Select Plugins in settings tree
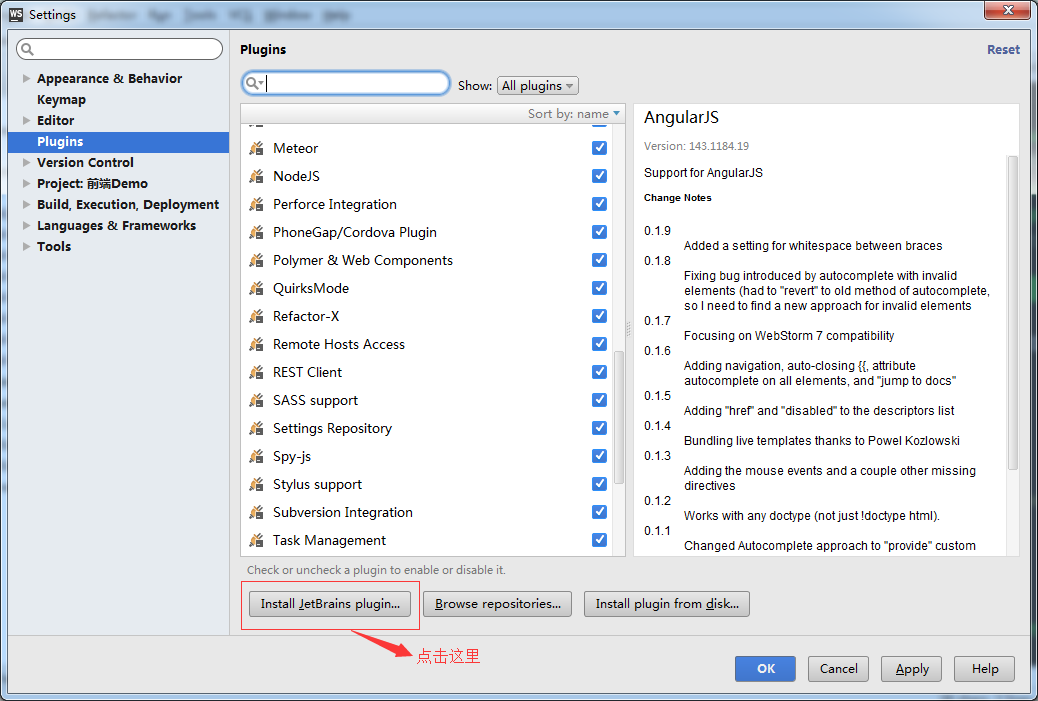Screen dimensions: 1038x701 [x=118, y=142]
